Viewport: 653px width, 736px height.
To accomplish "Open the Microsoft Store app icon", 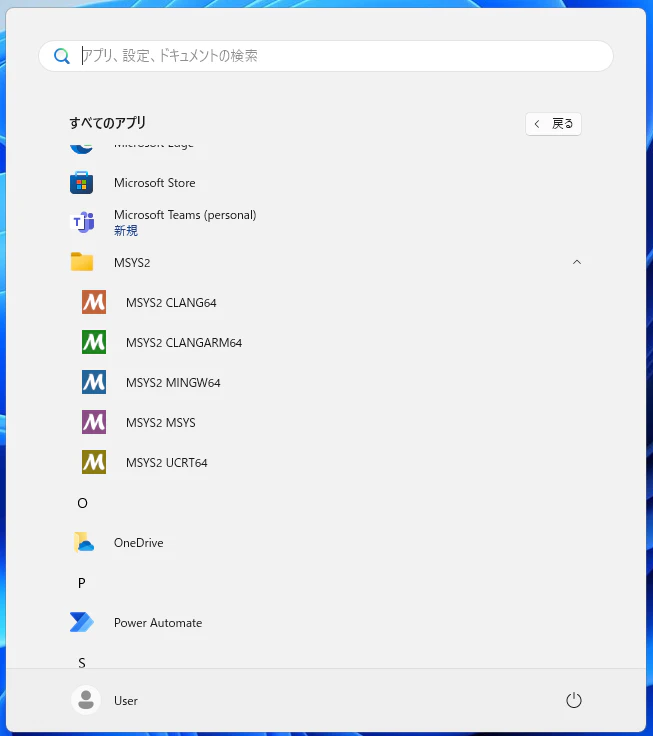I will click(81, 183).
